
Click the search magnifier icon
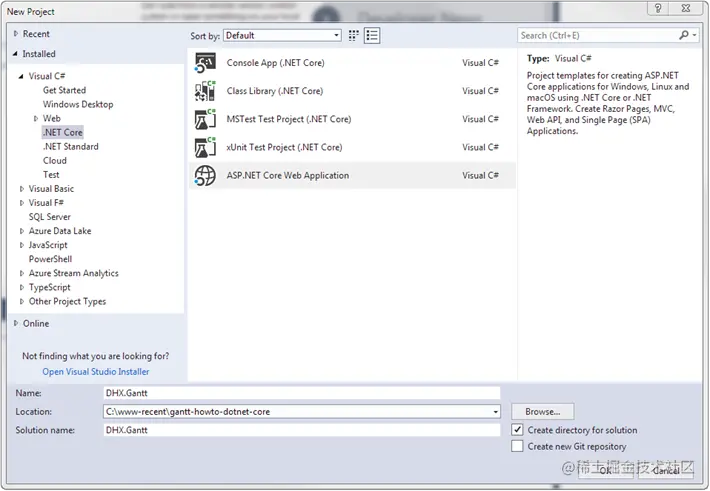[x=683, y=35]
